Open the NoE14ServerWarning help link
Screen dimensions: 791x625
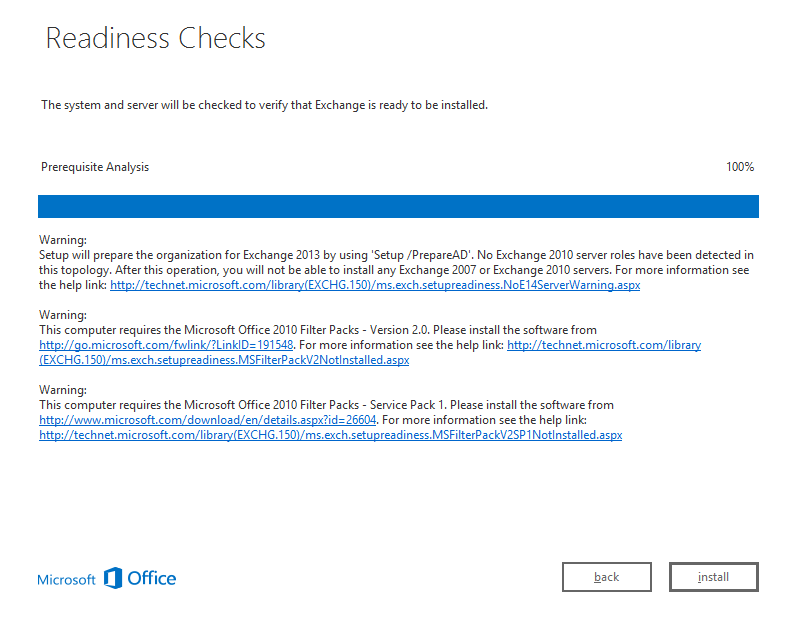click(x=374, y=285)
